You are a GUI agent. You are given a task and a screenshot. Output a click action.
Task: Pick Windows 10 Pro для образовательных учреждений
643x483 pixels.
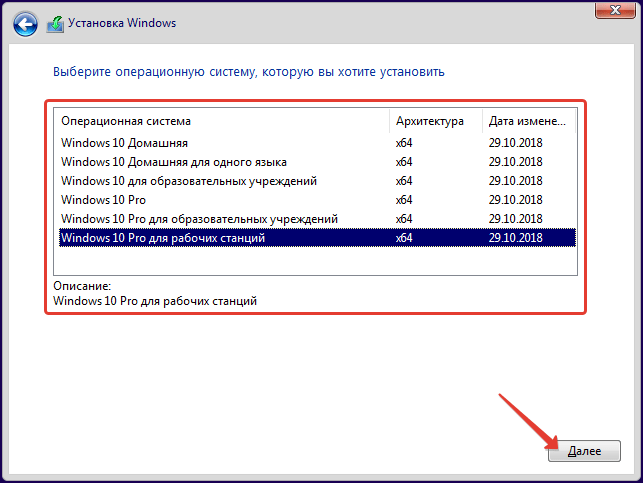point(317,219)
